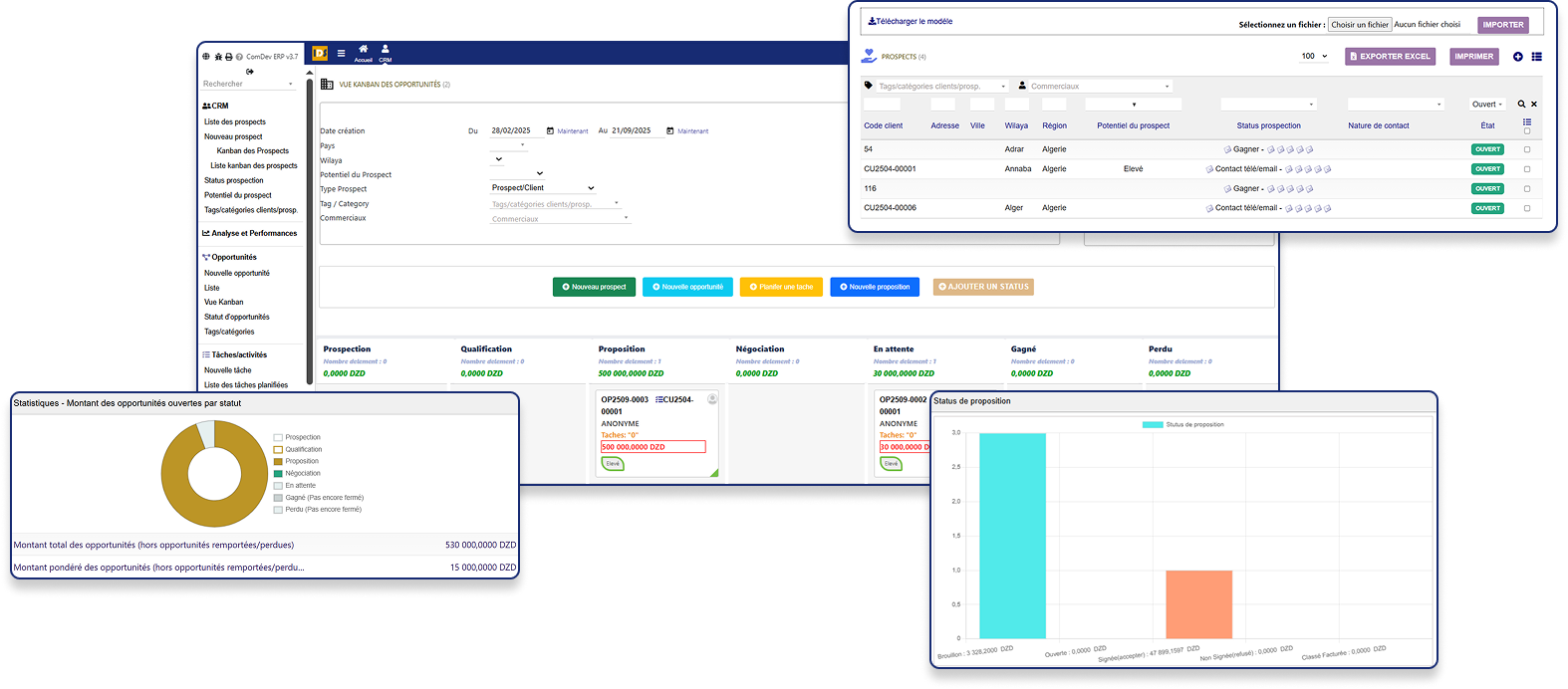Click the Exporter Excel button
This screenshot has height=689, width=1568.
click(1390, 57)
